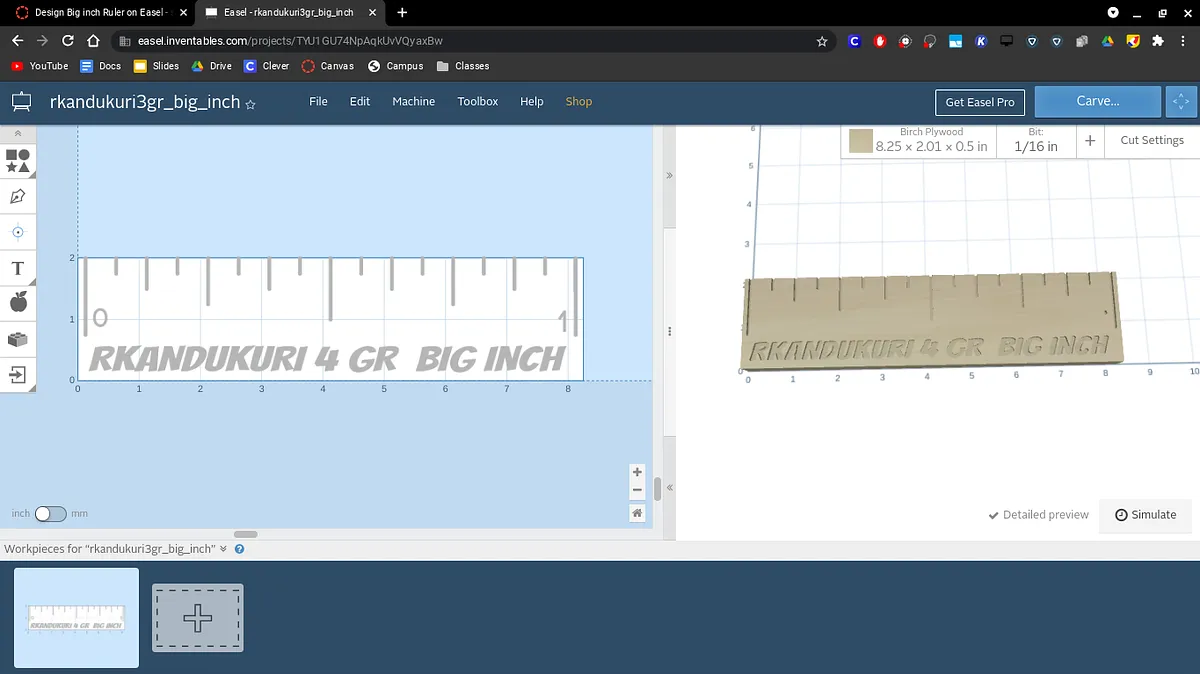Toggle the Detailed preview option
The height and width of the screenshot is (674, 1200).
pos(1038,515)
